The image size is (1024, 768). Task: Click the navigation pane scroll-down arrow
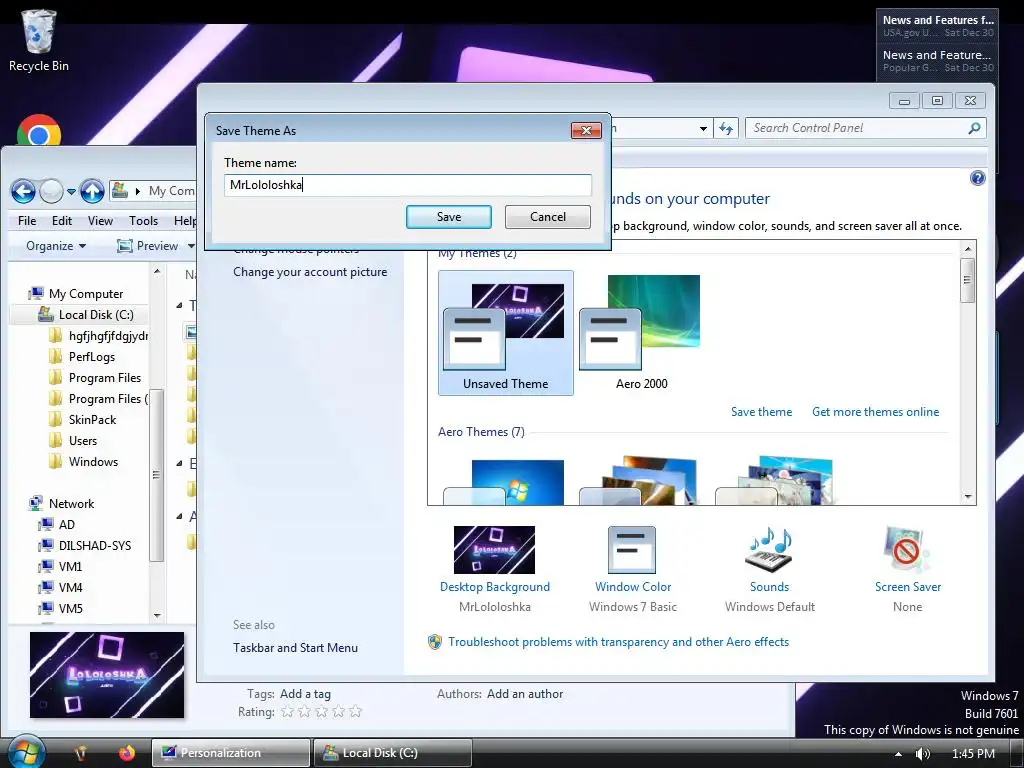[x=157, y=615]
